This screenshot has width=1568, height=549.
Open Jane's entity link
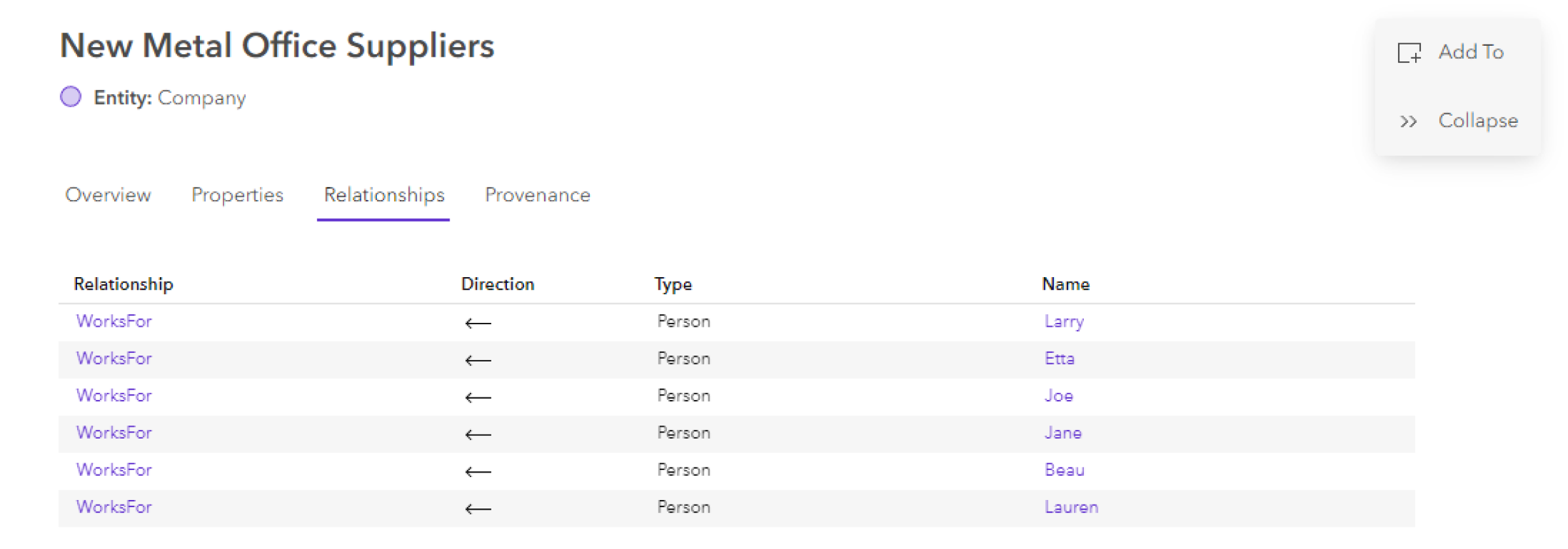(1063, 433)
